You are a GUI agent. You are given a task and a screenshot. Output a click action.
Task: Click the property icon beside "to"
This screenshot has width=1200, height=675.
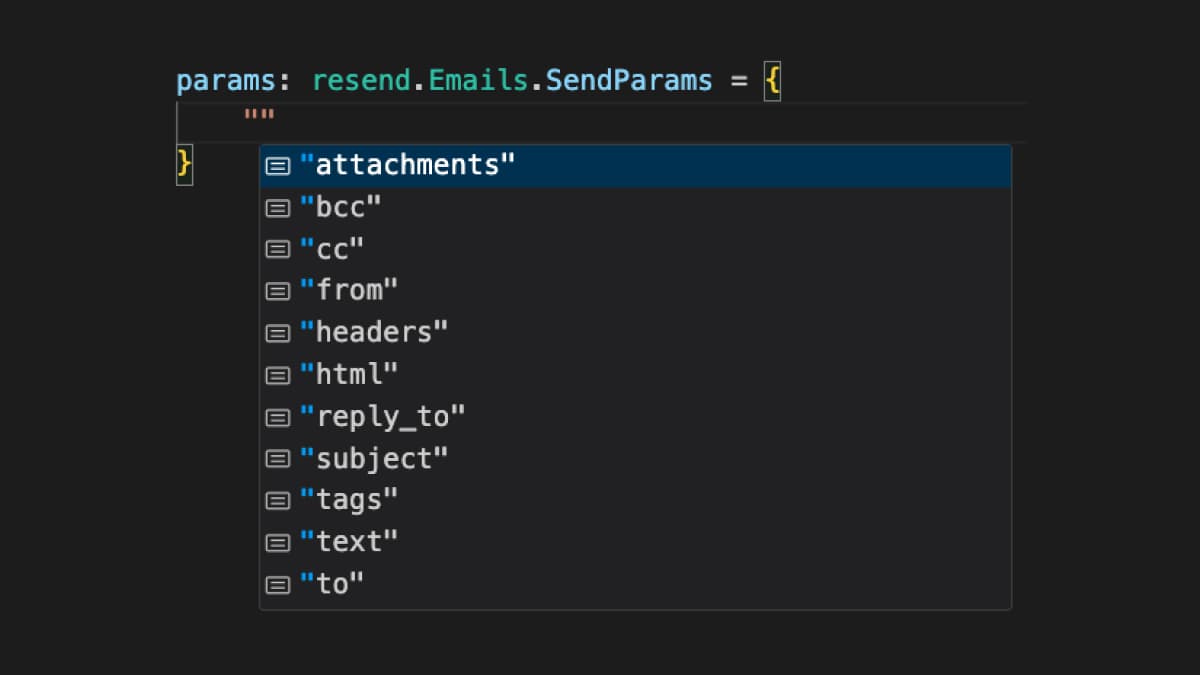[x=277, y=584]
